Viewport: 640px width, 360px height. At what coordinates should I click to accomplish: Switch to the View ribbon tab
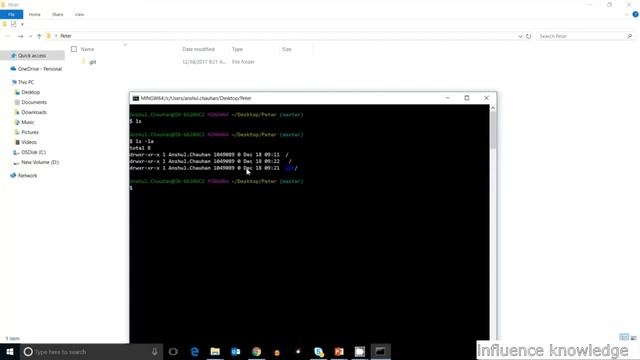[x=79, y=14]
